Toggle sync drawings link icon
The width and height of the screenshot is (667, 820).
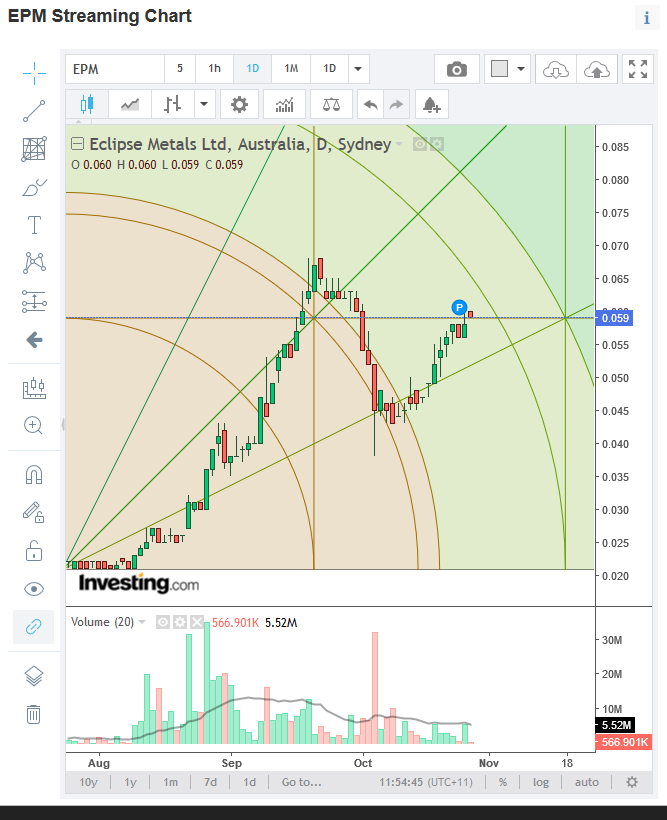click(x=33, y=627)
